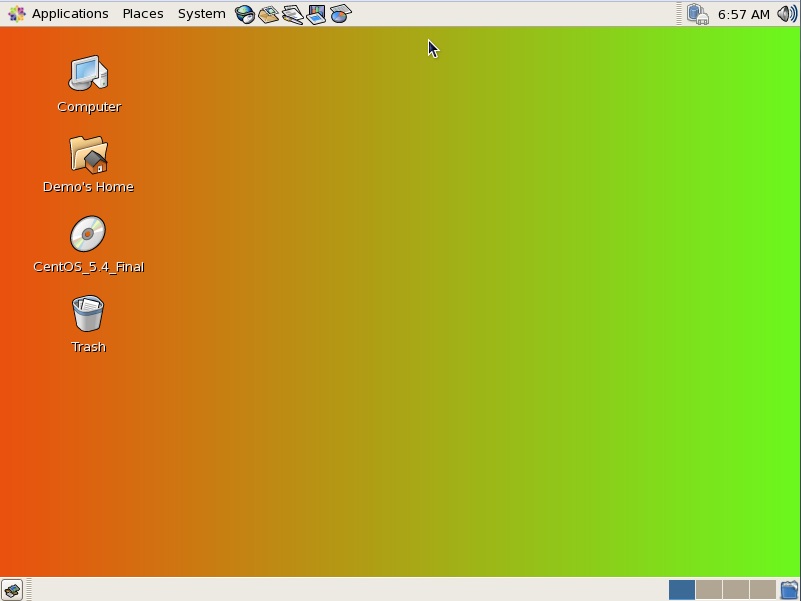Open OpenOffice Impress presentation app
The height and width of the screenshot is (601, 801).
pos(317,13)
